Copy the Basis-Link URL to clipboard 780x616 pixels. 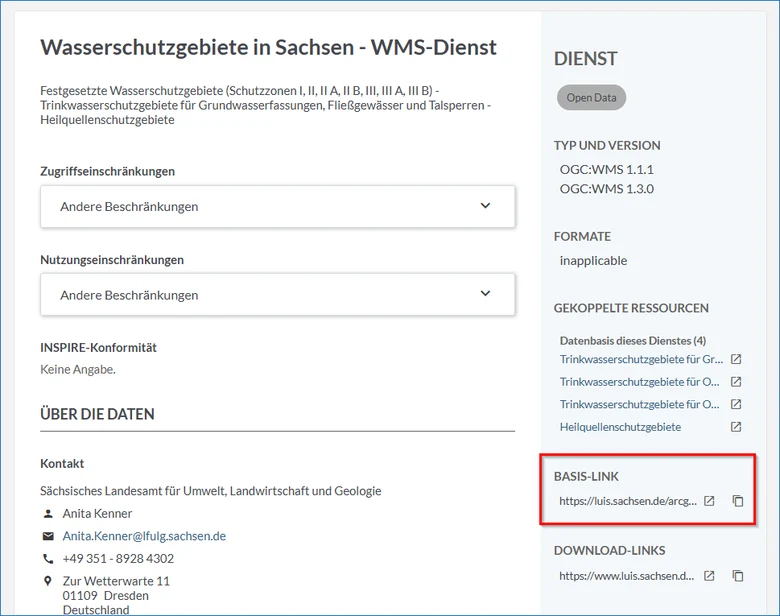click(738, 501)
